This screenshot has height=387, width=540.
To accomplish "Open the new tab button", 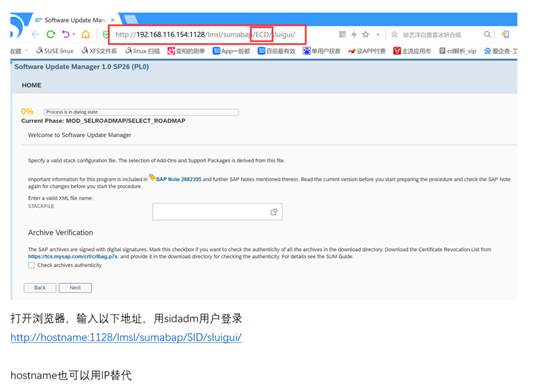I will [x=130, y=19].
